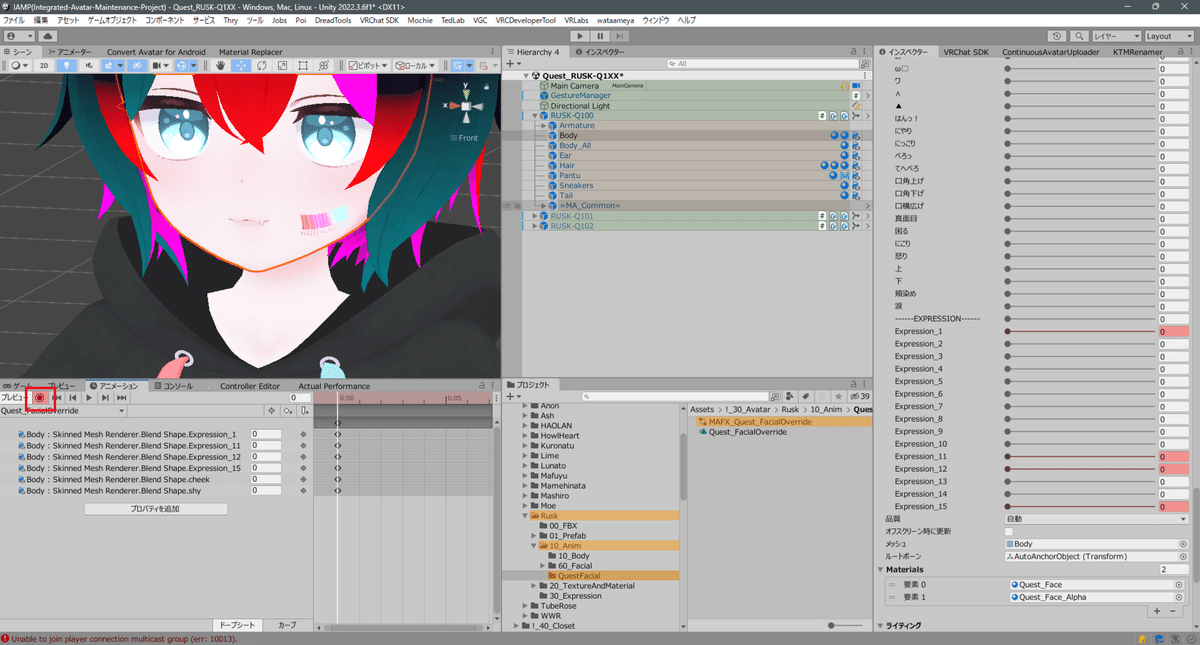
Task: Toggle scene audio mute button
Action: [x=89, y=65]
